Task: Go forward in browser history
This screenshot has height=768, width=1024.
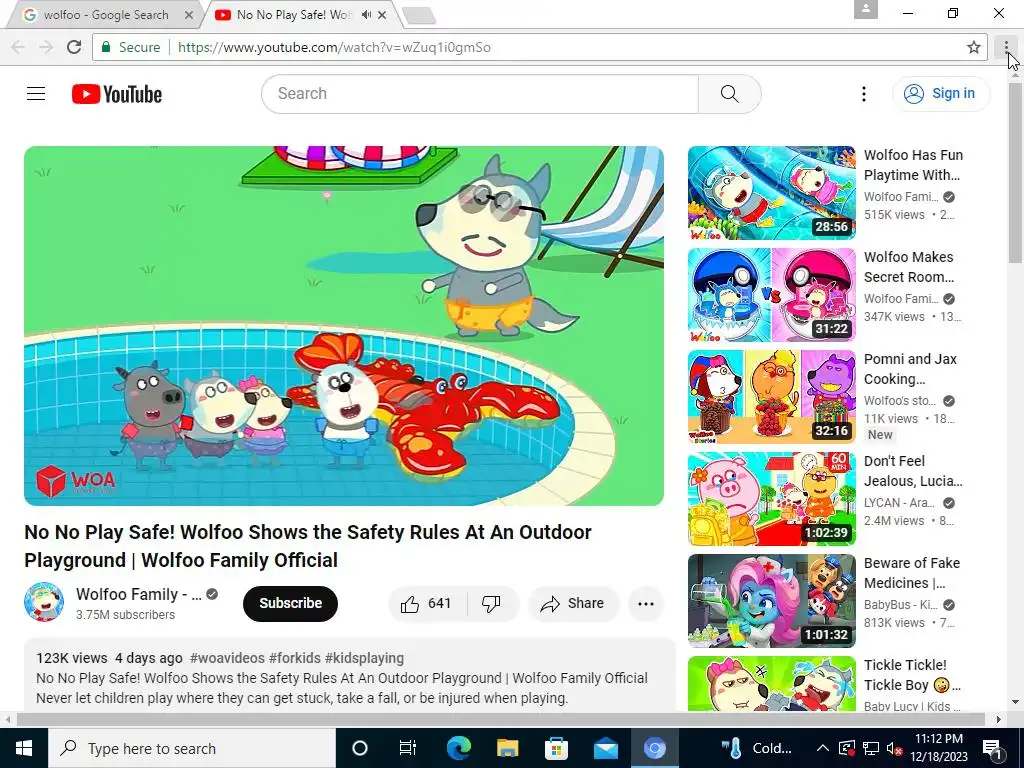Action: [x=46, y=47]
